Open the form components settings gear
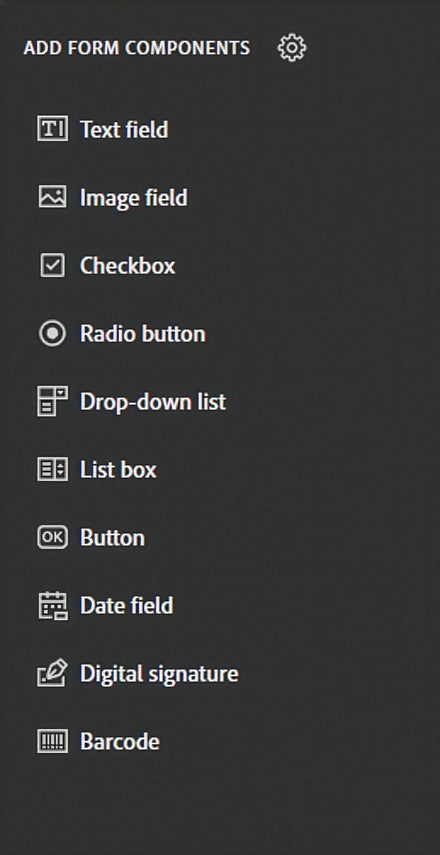440x855 pixels. click(x=292, y=48)
